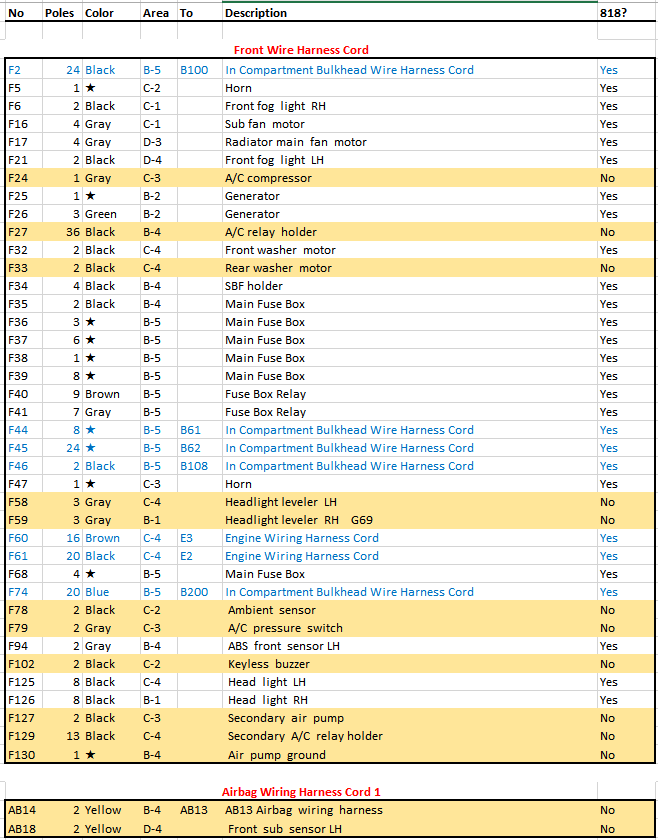
Task: Click the B61 destination cell
Action: click(x=191, y=430)
